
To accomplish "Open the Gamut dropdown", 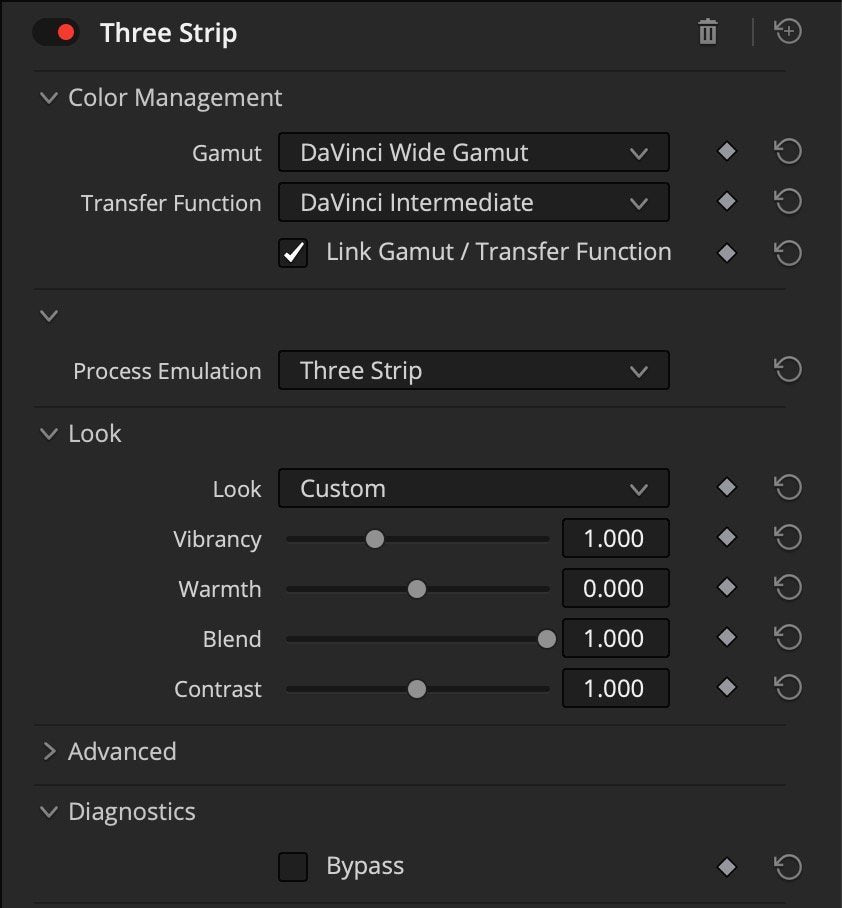I will point(474,152).
